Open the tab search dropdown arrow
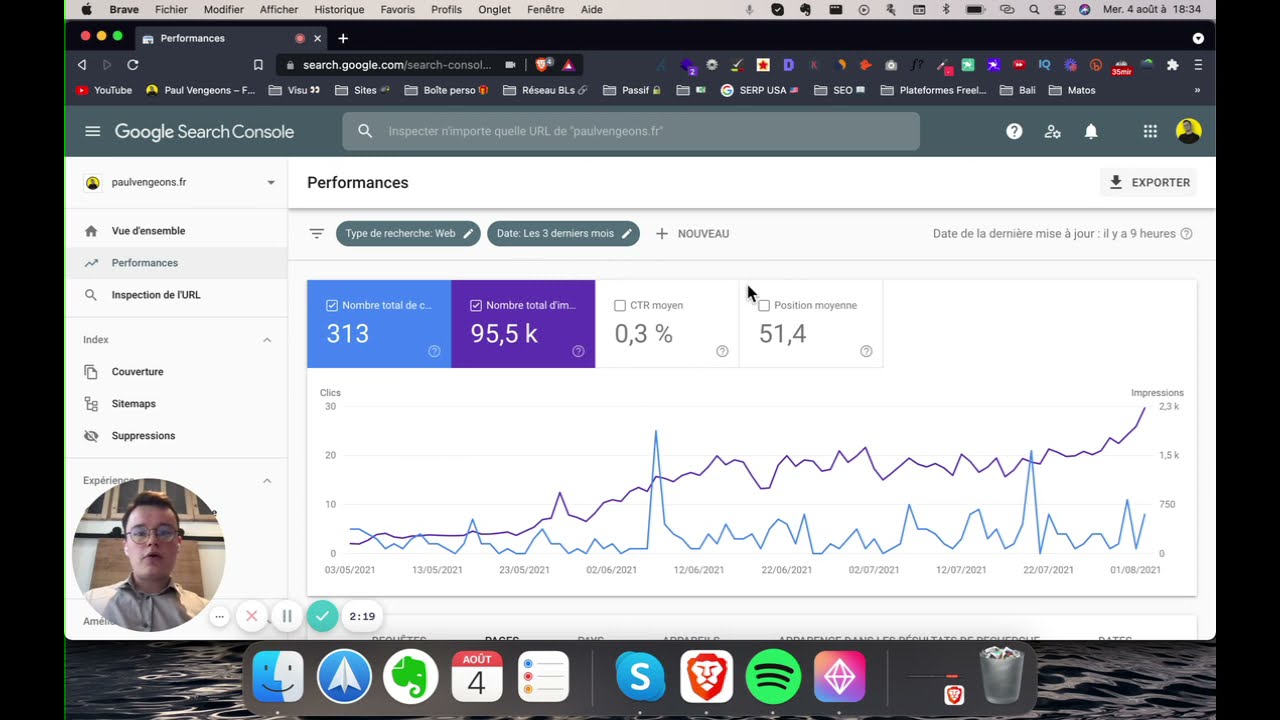 (x=1198, y=38)
